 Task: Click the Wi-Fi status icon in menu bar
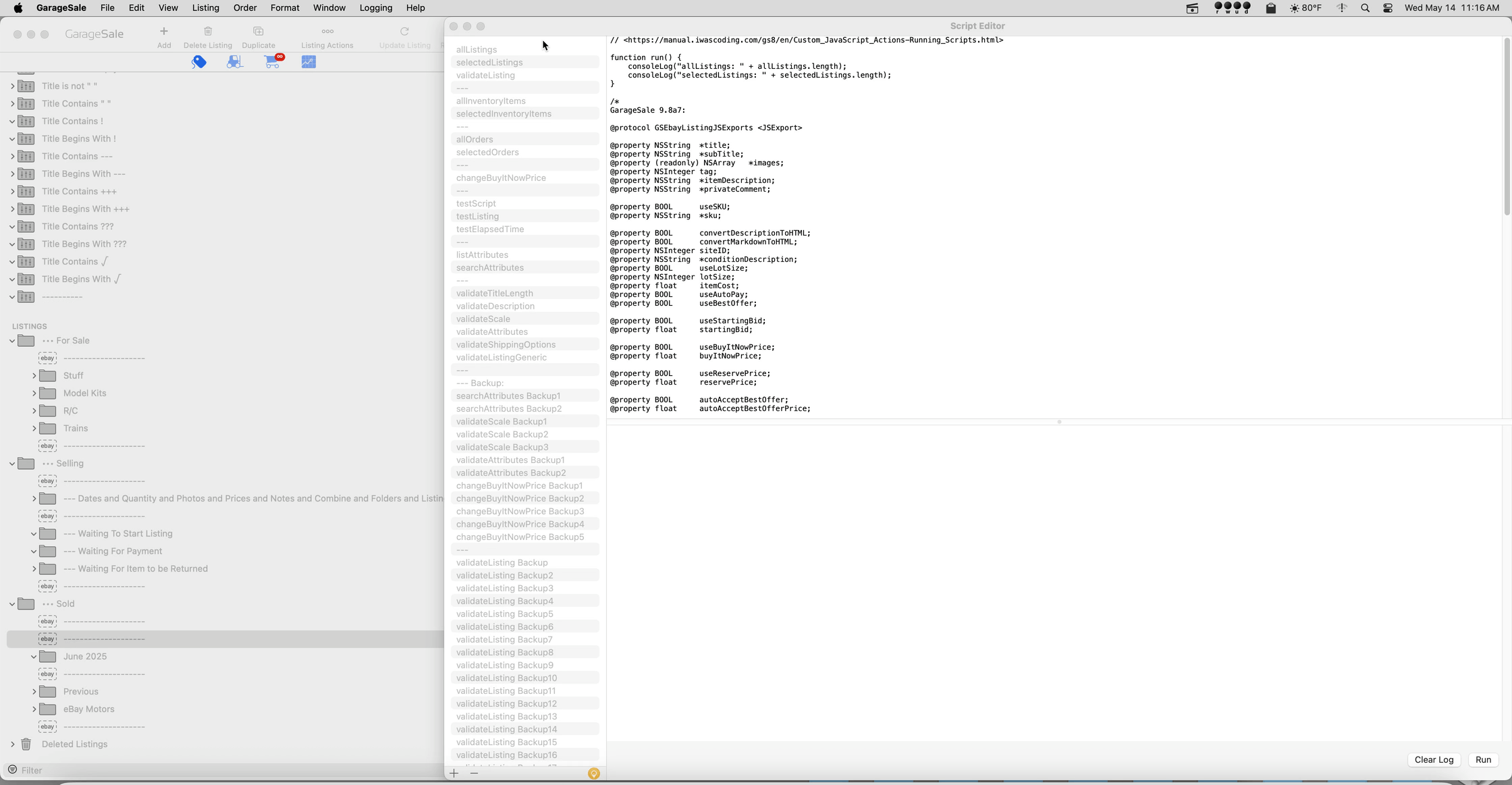click(1342, 8)
